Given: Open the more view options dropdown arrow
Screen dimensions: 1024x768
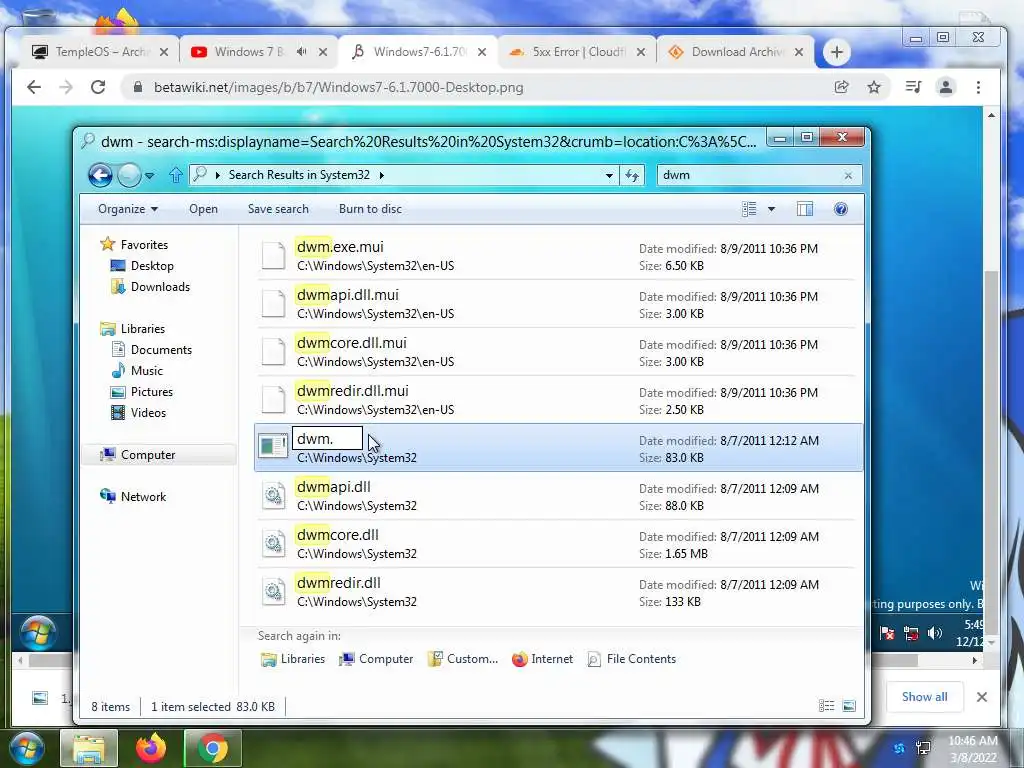Looking at the screenshot, I should click(771, 209).
